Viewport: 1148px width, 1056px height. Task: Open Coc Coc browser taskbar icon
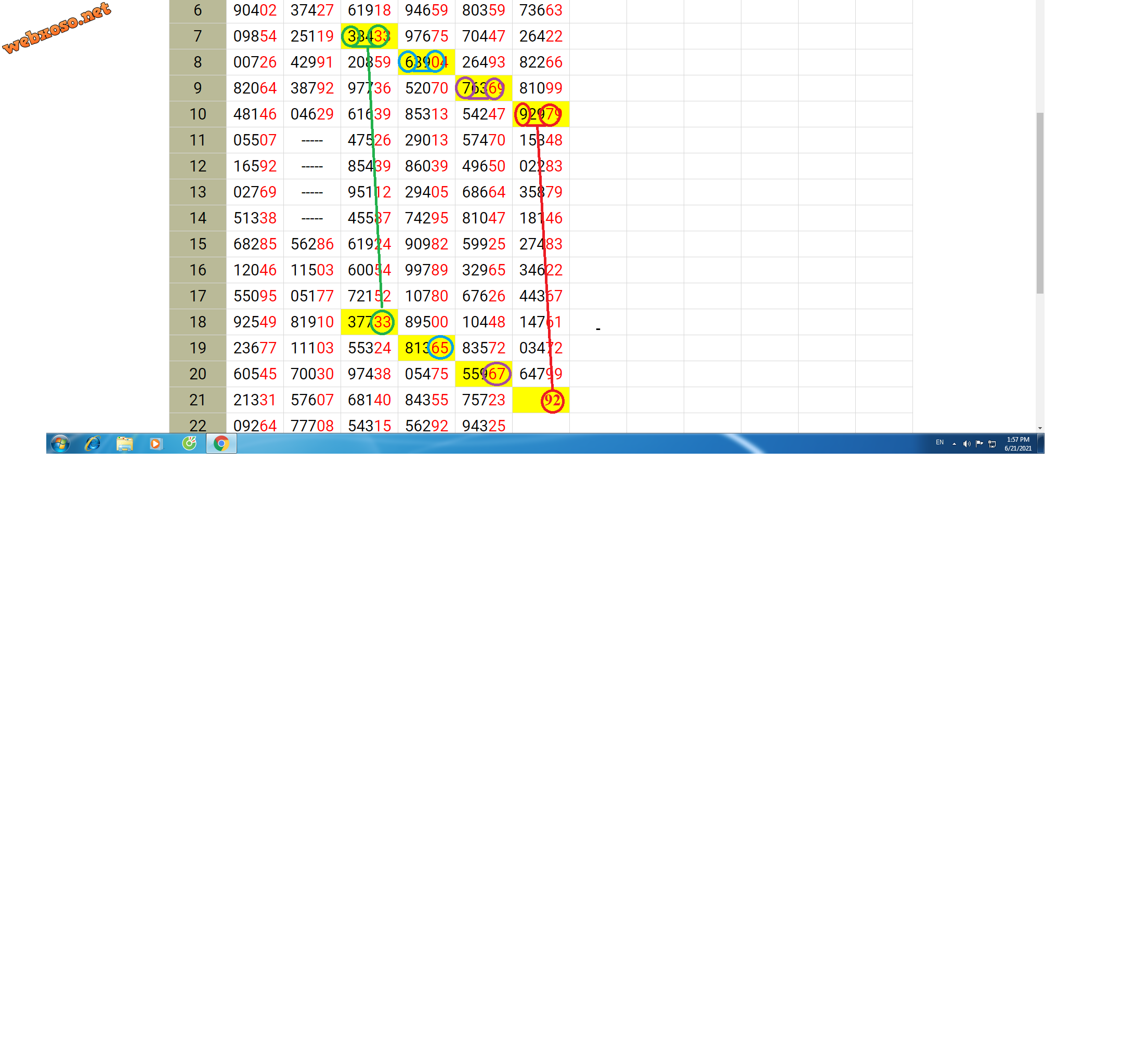189,443
